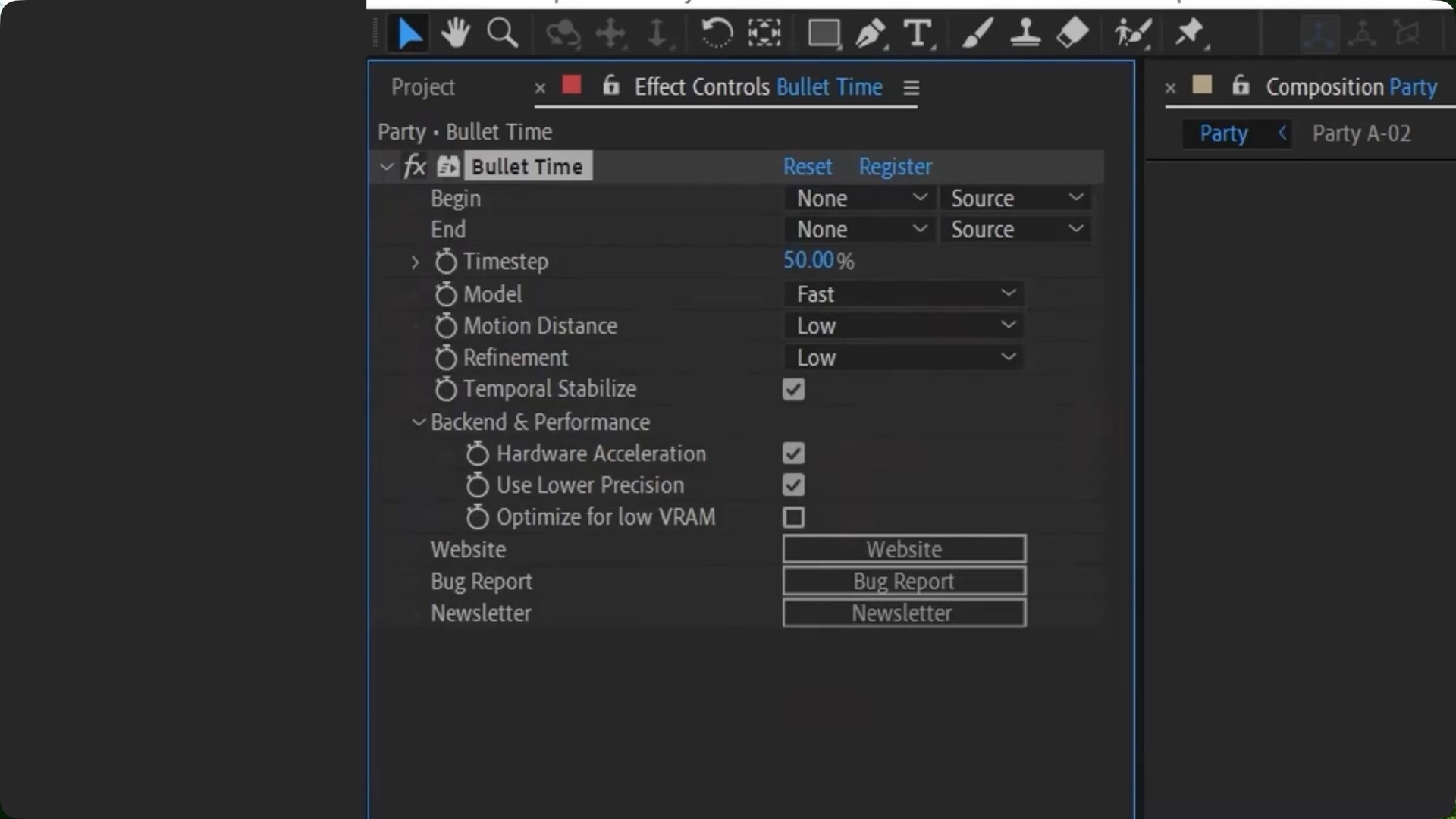Select the Eraser tool
1456x819 pixels.
coord(1072,33)
